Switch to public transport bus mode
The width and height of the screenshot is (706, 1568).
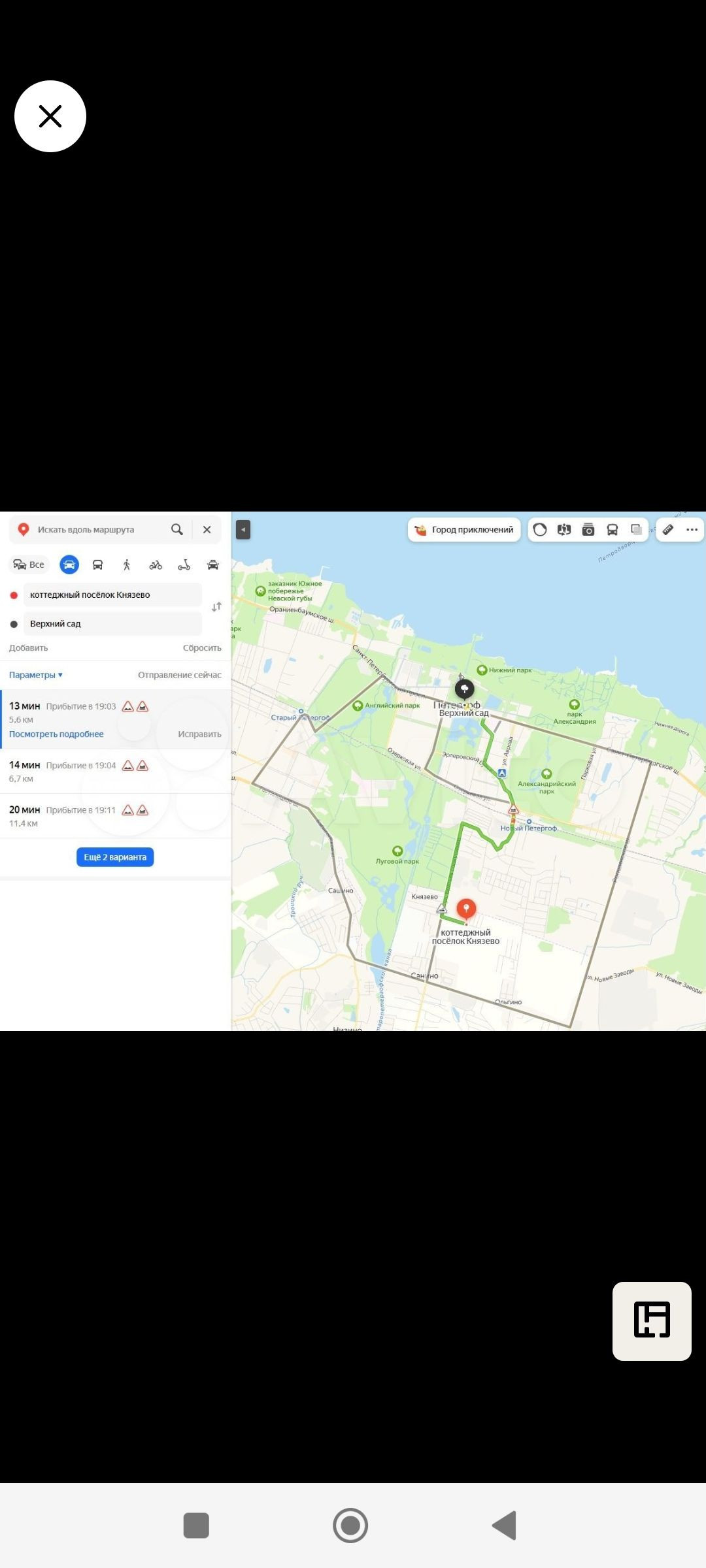pos(98,564)
